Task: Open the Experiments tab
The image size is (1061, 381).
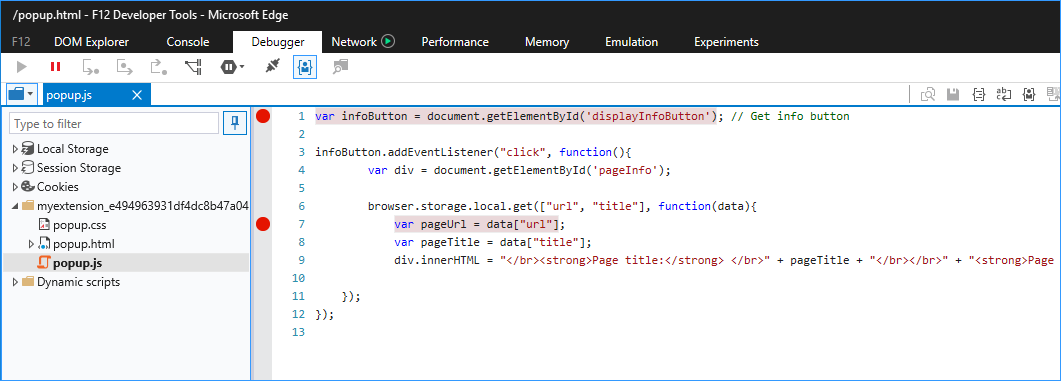Action: 726,42
